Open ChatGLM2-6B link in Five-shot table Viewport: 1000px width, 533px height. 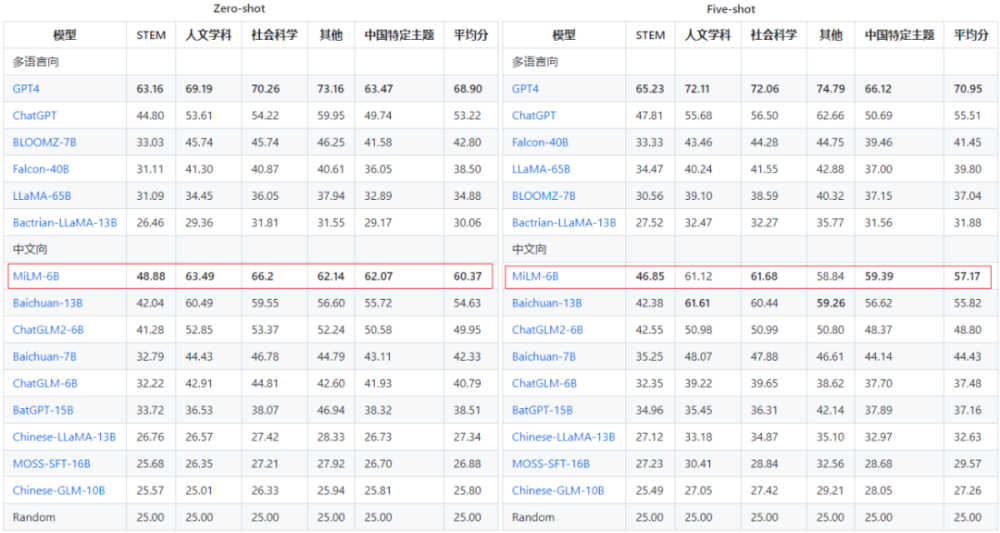pyautogui.click(x=548, y=330)
